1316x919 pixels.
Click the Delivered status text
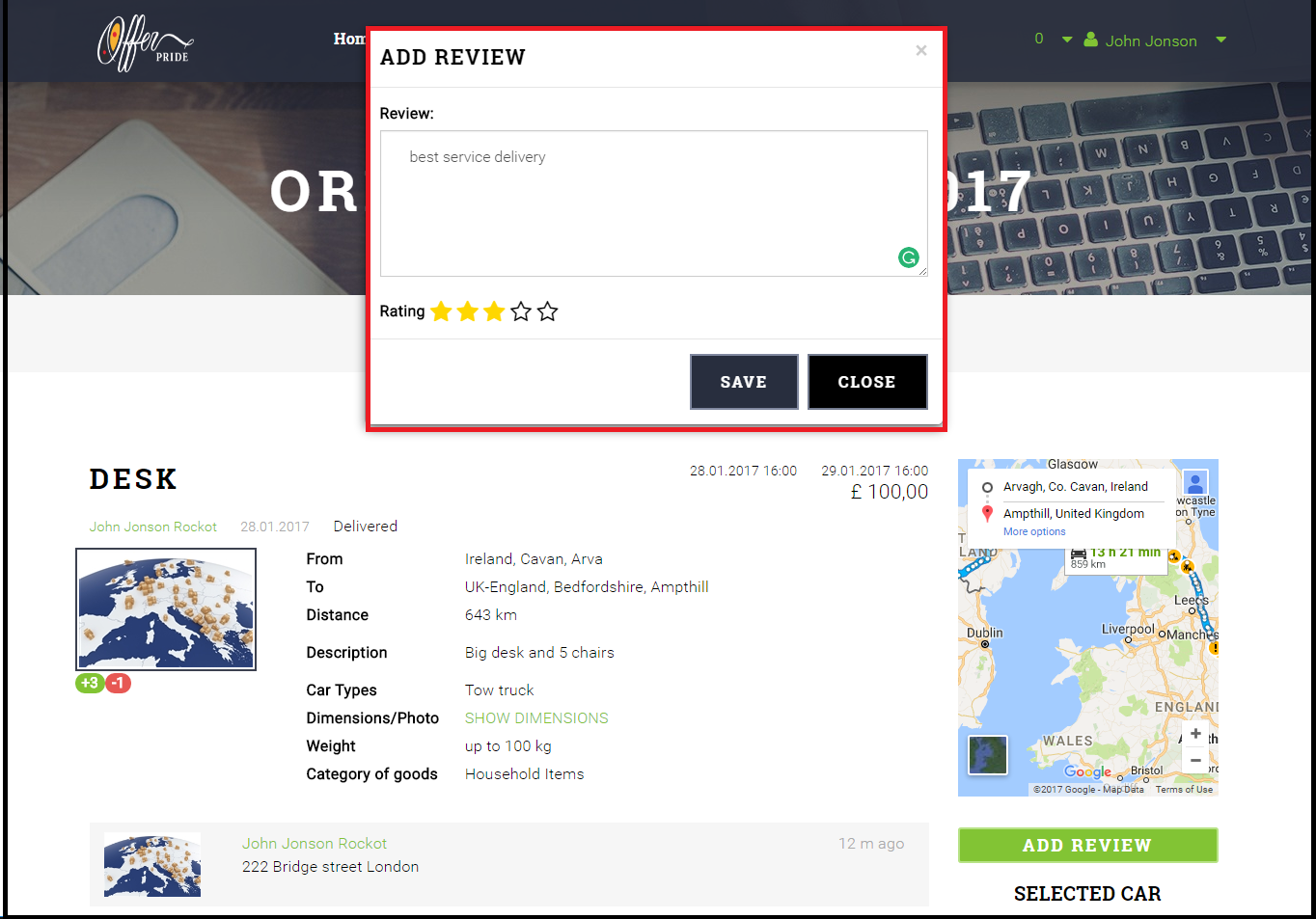point(366,527)
